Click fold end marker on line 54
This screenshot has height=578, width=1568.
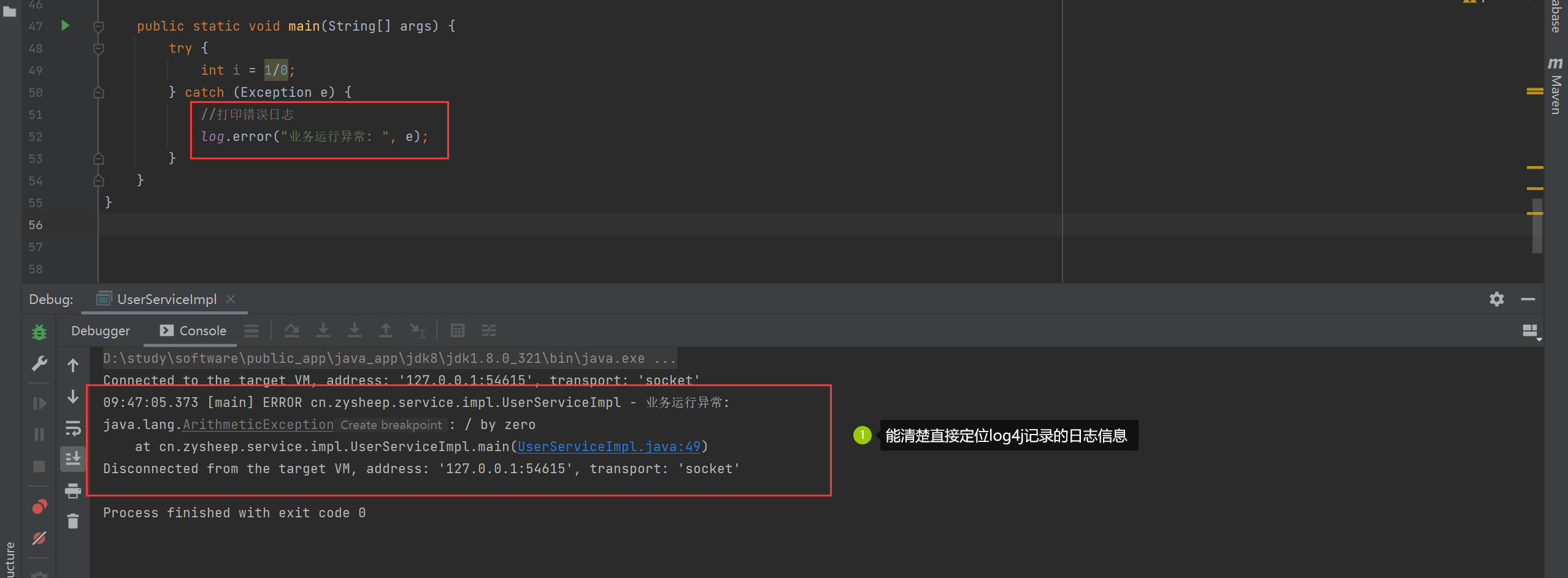(x=98, y=181)
